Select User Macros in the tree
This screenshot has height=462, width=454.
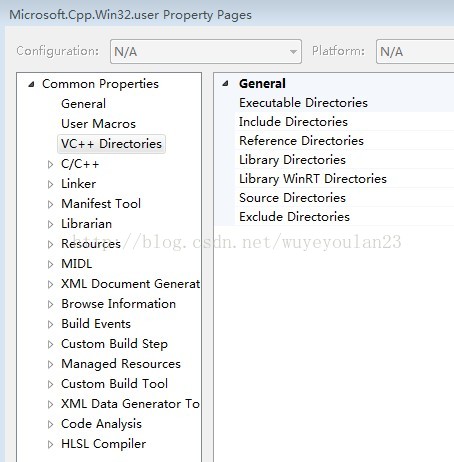pyautogui.click(x=98, y=124)
